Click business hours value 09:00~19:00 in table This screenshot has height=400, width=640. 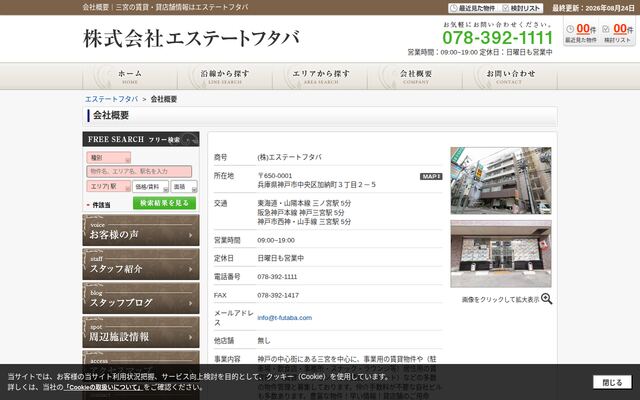click(276, 240)
